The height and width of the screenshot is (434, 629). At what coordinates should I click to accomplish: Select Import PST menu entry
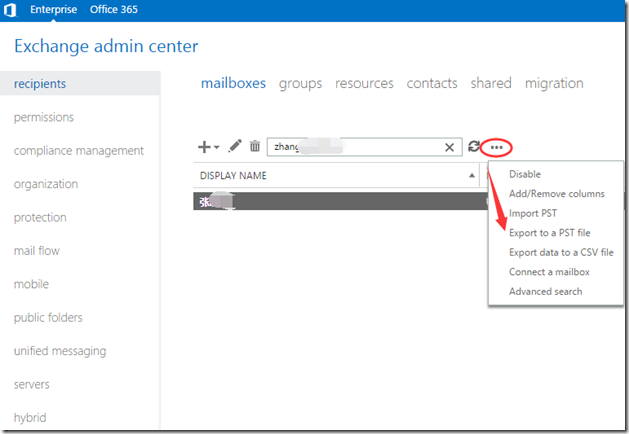click(x=533, y=213)
